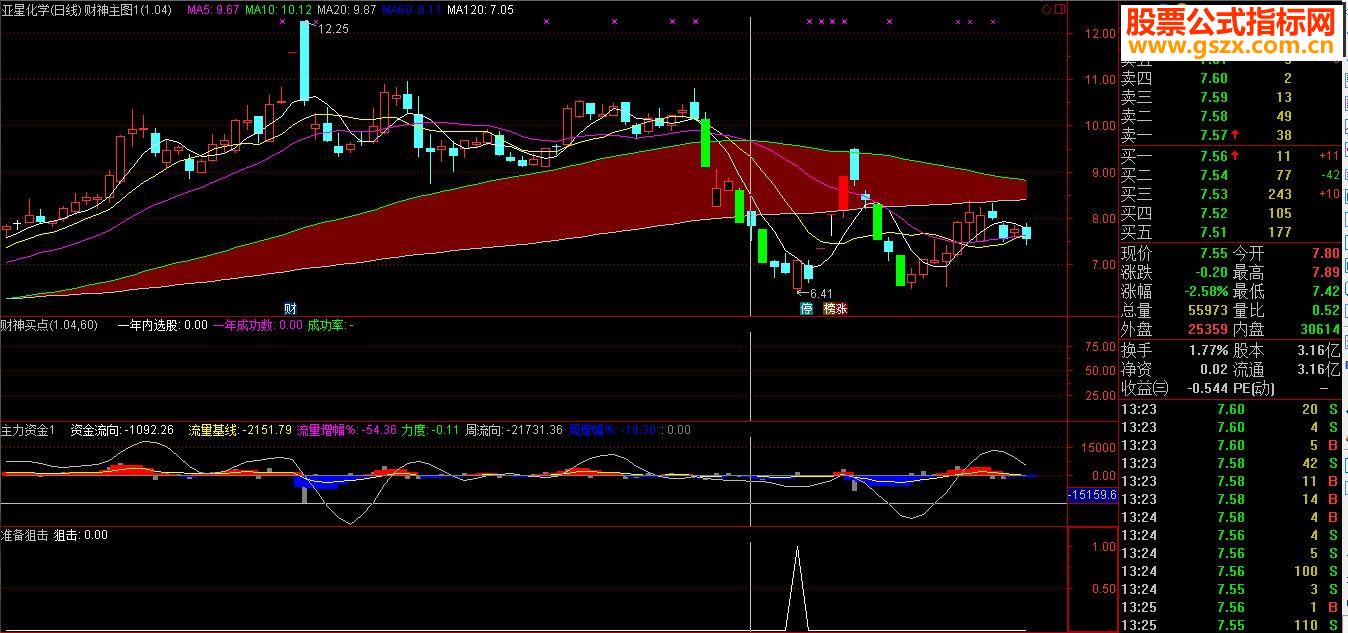Click the PE(动) label
1348x633 pixels.
coord(1256,388)
